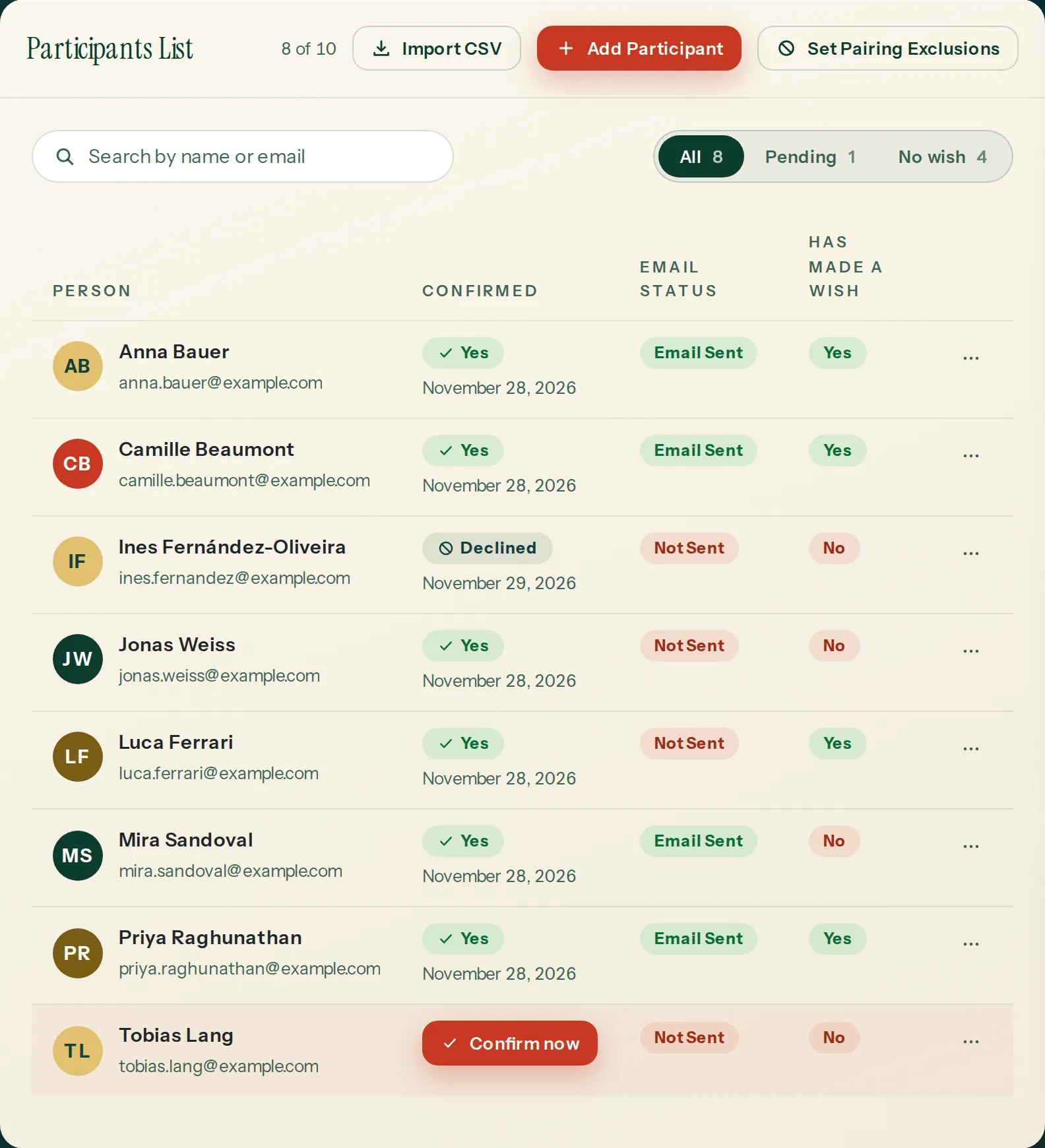Click the IF avatar for Ines Fernández-Oliveira
1045x1148 pixels.
click(78, 561)
